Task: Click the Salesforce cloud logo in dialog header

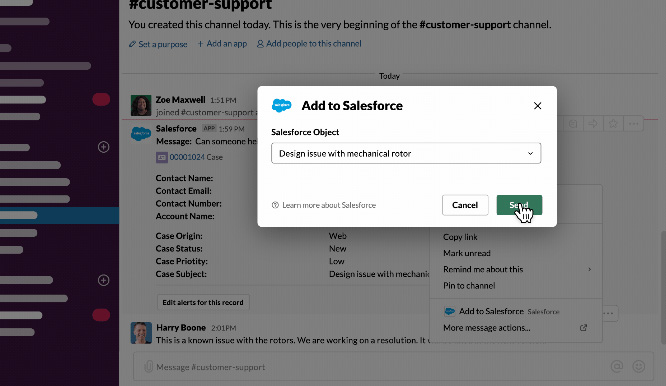Action: pyautogui.click(x=282, y=105)
